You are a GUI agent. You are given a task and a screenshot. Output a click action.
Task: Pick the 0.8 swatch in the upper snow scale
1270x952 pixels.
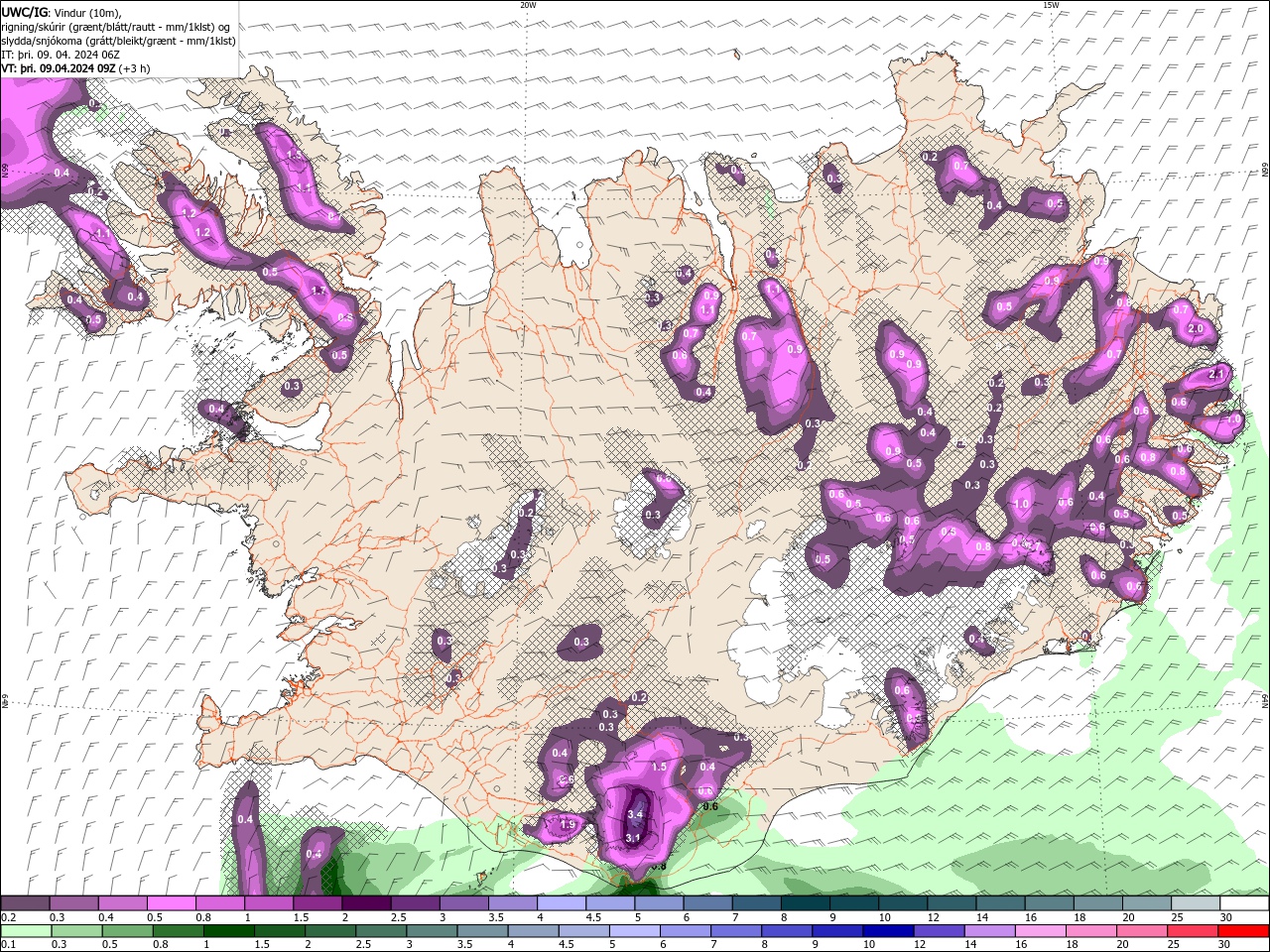click(x=219, y=902)
